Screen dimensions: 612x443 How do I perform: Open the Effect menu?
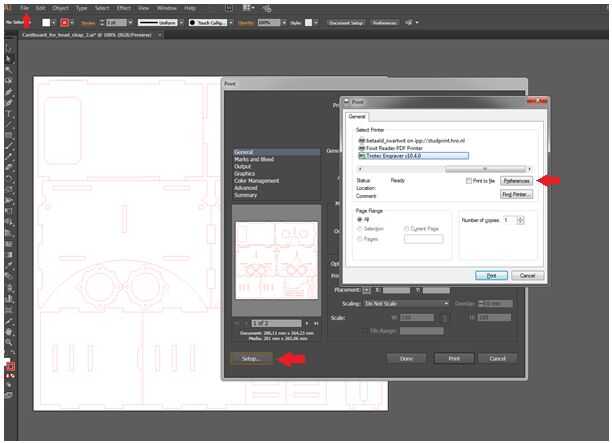pyautogui.click(x=124, y=8)
